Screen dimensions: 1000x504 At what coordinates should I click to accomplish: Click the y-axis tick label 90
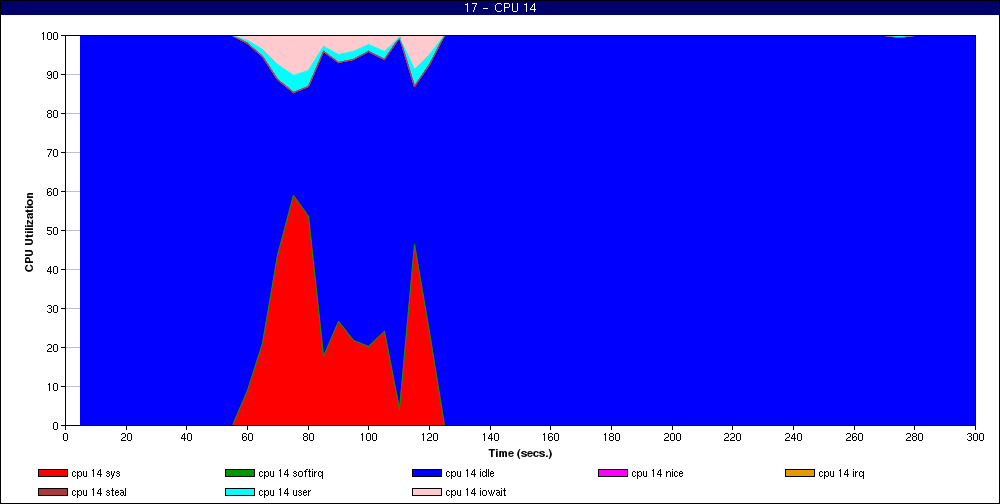pos(52,75)
